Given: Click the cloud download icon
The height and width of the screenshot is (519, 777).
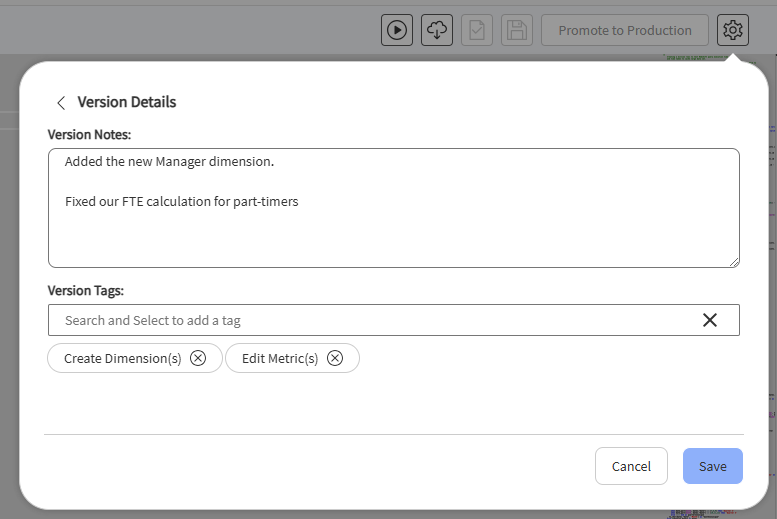Looking at the screenshot, I should pyautogui.click(x=437, y=30).
